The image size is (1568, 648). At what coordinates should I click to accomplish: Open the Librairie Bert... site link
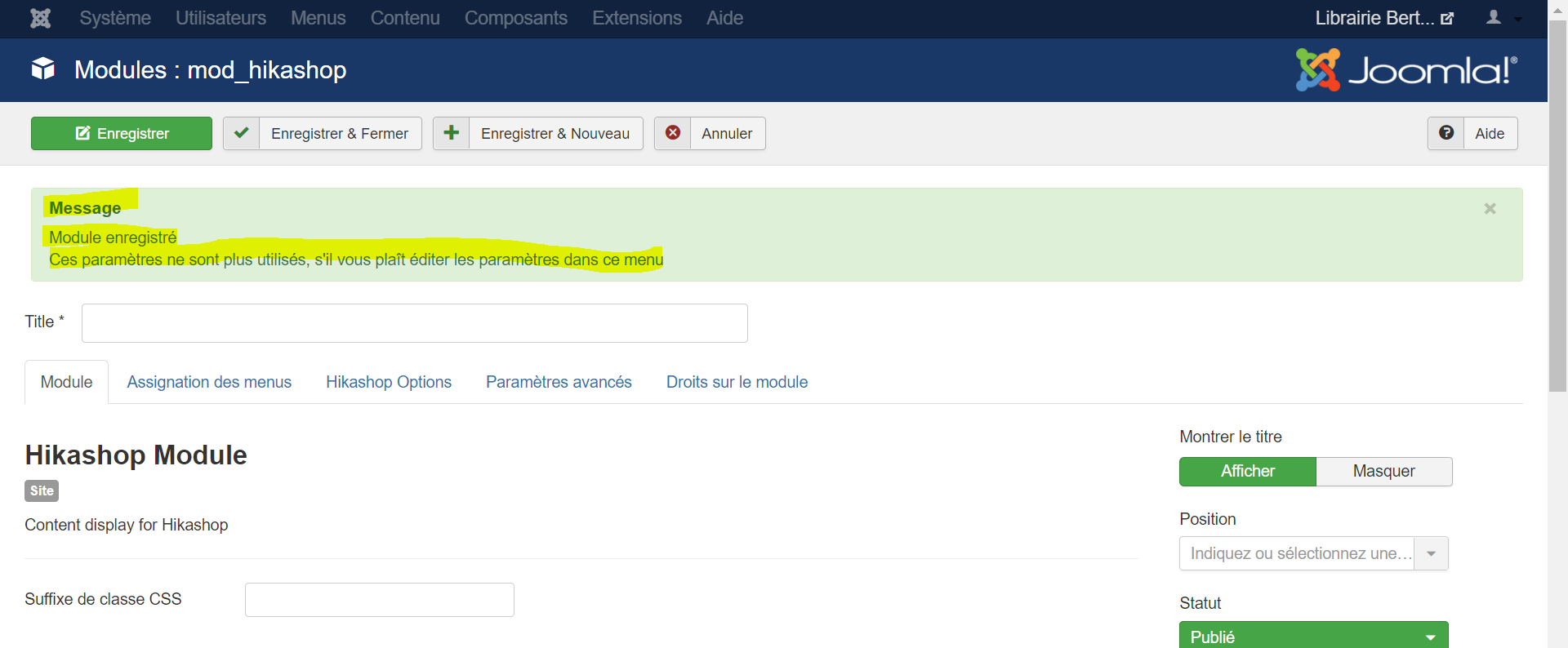tap(1384, 18)
